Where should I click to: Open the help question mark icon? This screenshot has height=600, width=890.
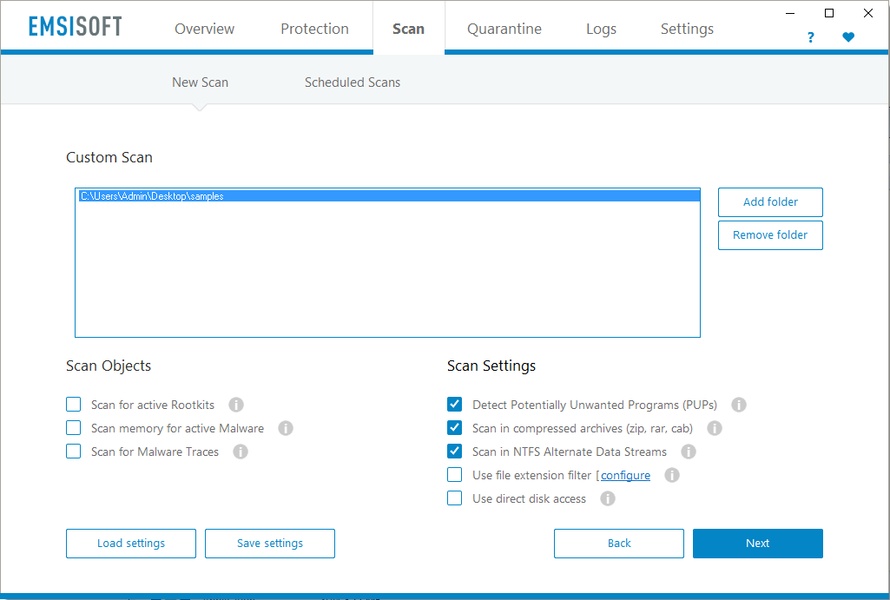(x=811, y=37)
